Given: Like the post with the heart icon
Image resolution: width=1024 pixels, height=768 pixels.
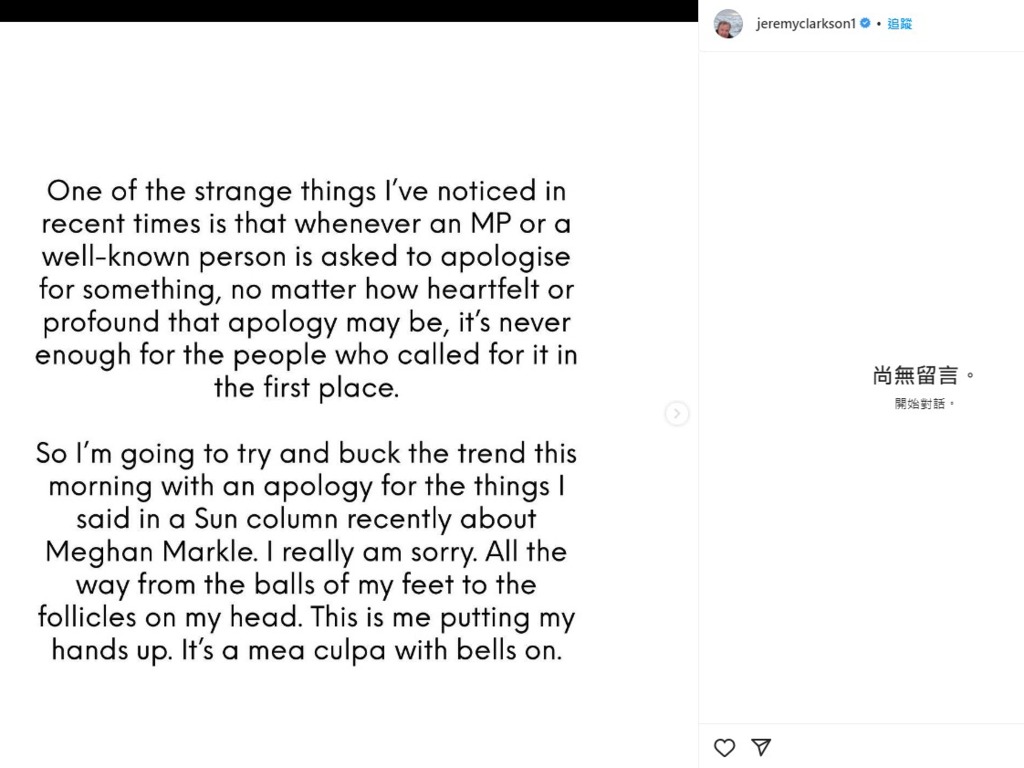Looking at the screenshot, I should pos(724,747).
